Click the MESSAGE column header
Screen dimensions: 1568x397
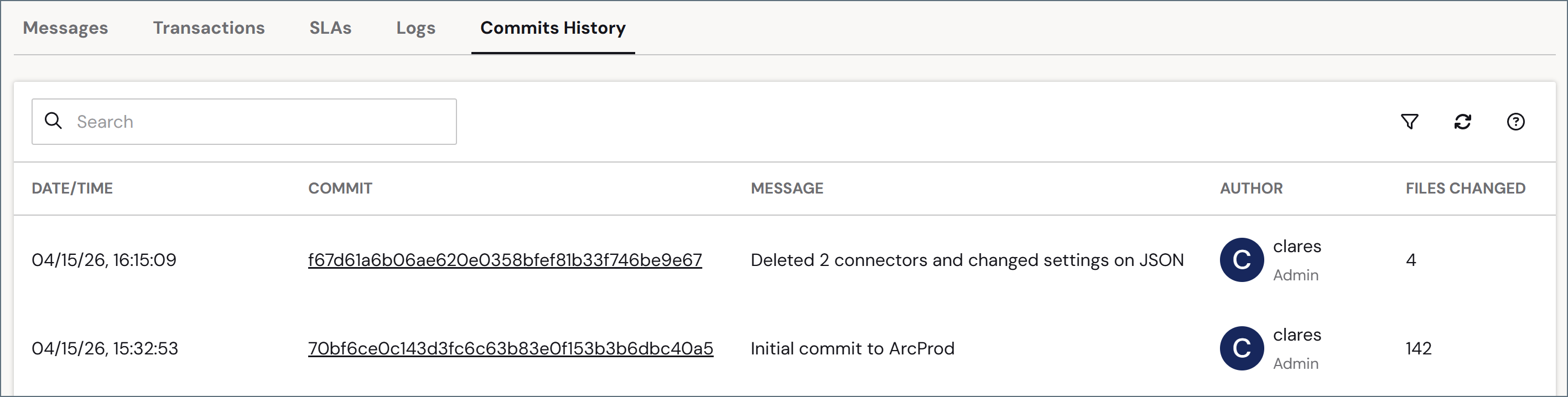[x=787, y=189]
